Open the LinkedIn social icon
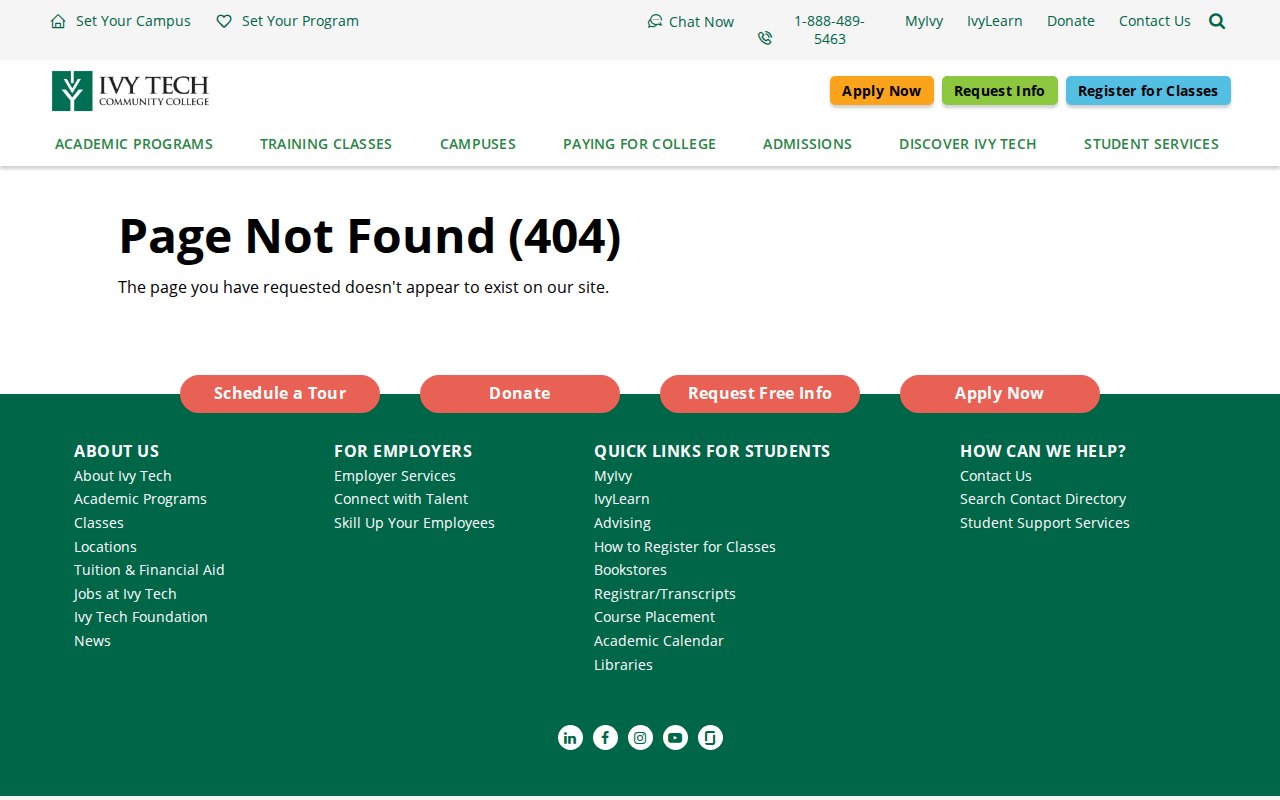Screen dimensions: 1280x800 [x=570, y=738]
